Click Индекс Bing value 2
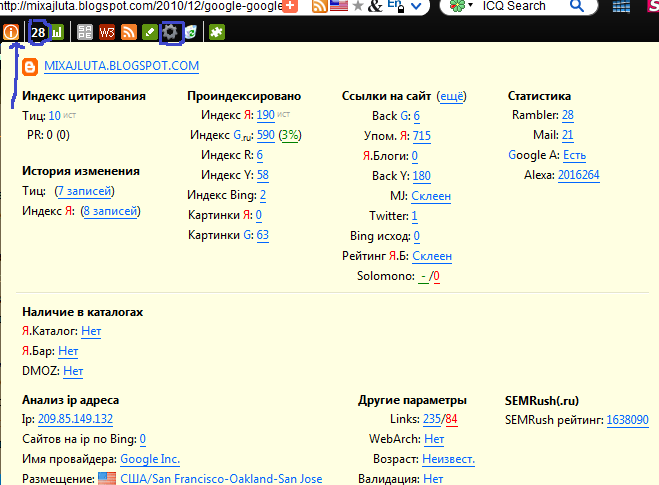659x485 pixels. pos(263,195)
